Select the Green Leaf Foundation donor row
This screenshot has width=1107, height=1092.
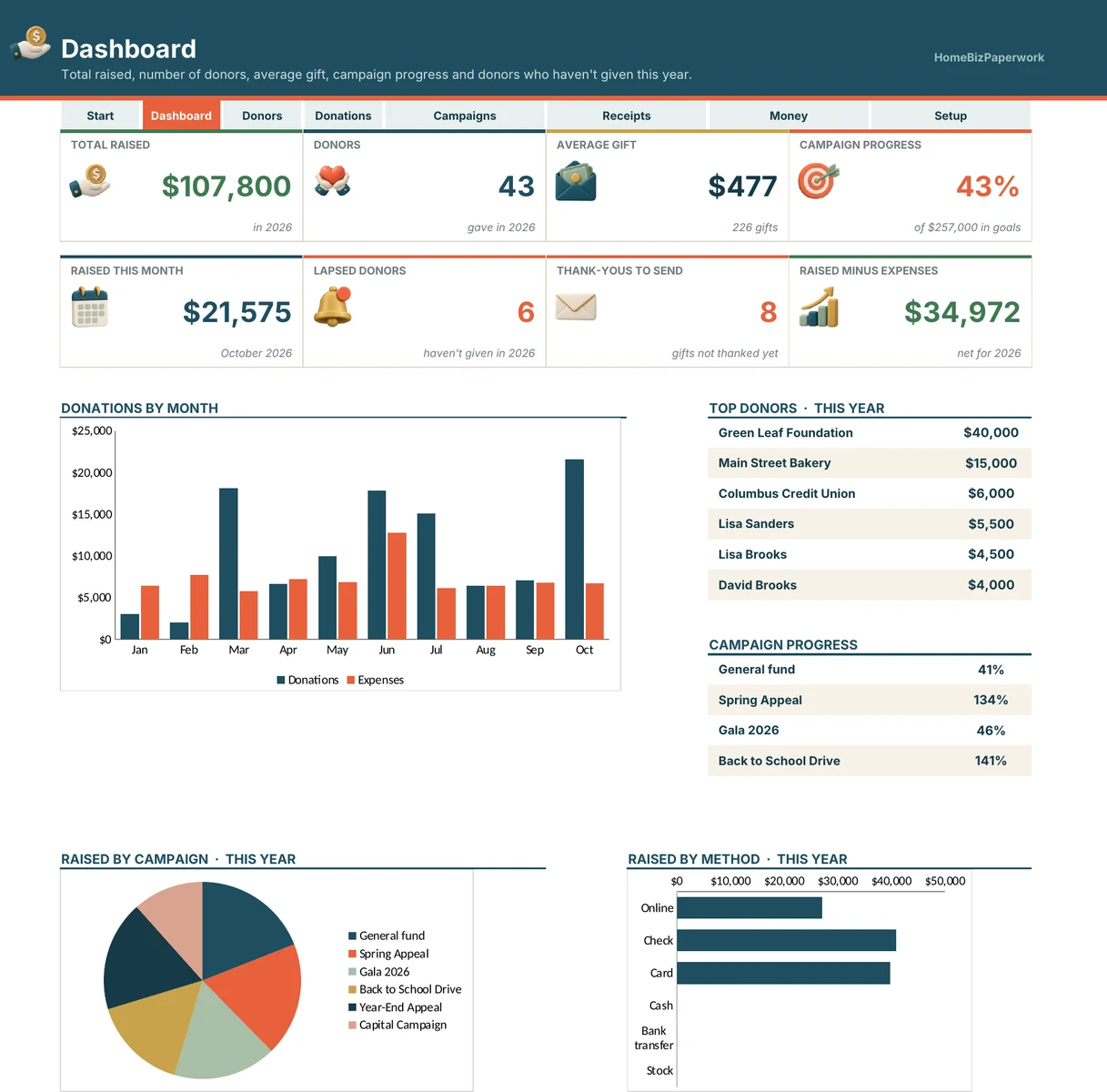coord(870,433)
